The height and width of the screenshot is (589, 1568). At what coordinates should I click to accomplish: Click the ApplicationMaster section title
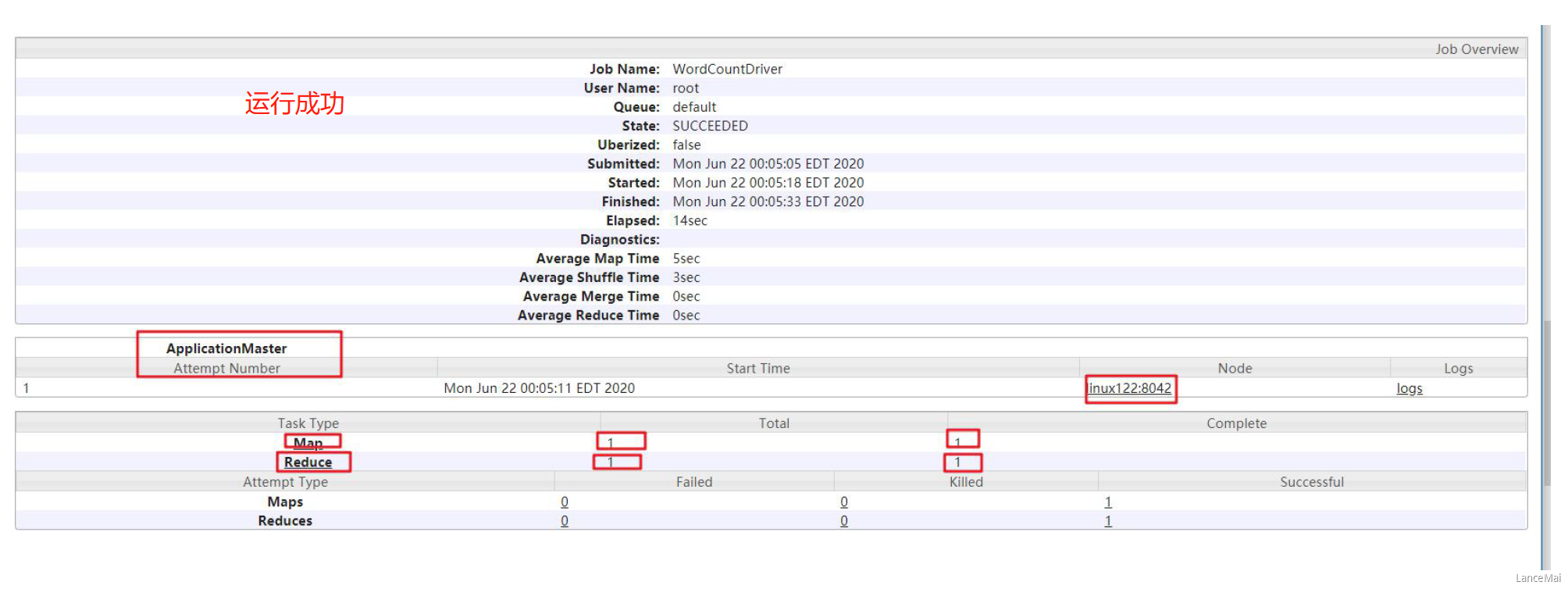point(226,348)
